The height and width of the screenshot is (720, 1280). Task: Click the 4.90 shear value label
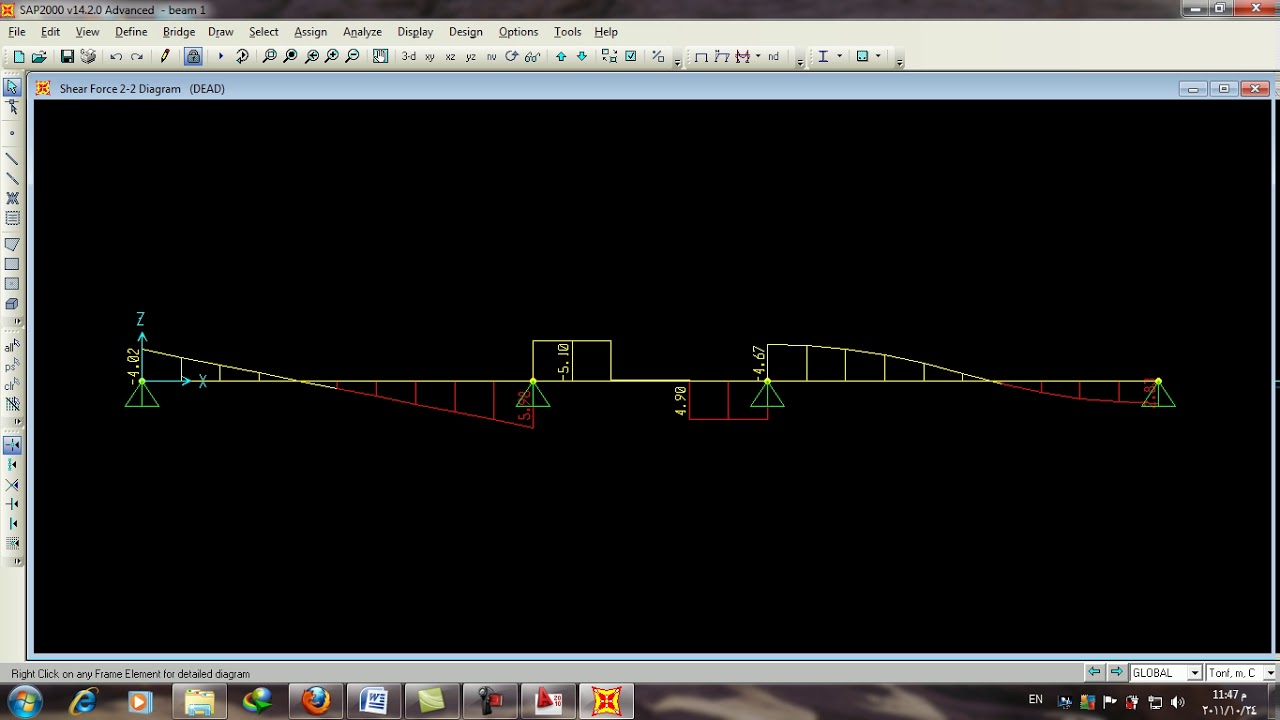click(680, 401)
